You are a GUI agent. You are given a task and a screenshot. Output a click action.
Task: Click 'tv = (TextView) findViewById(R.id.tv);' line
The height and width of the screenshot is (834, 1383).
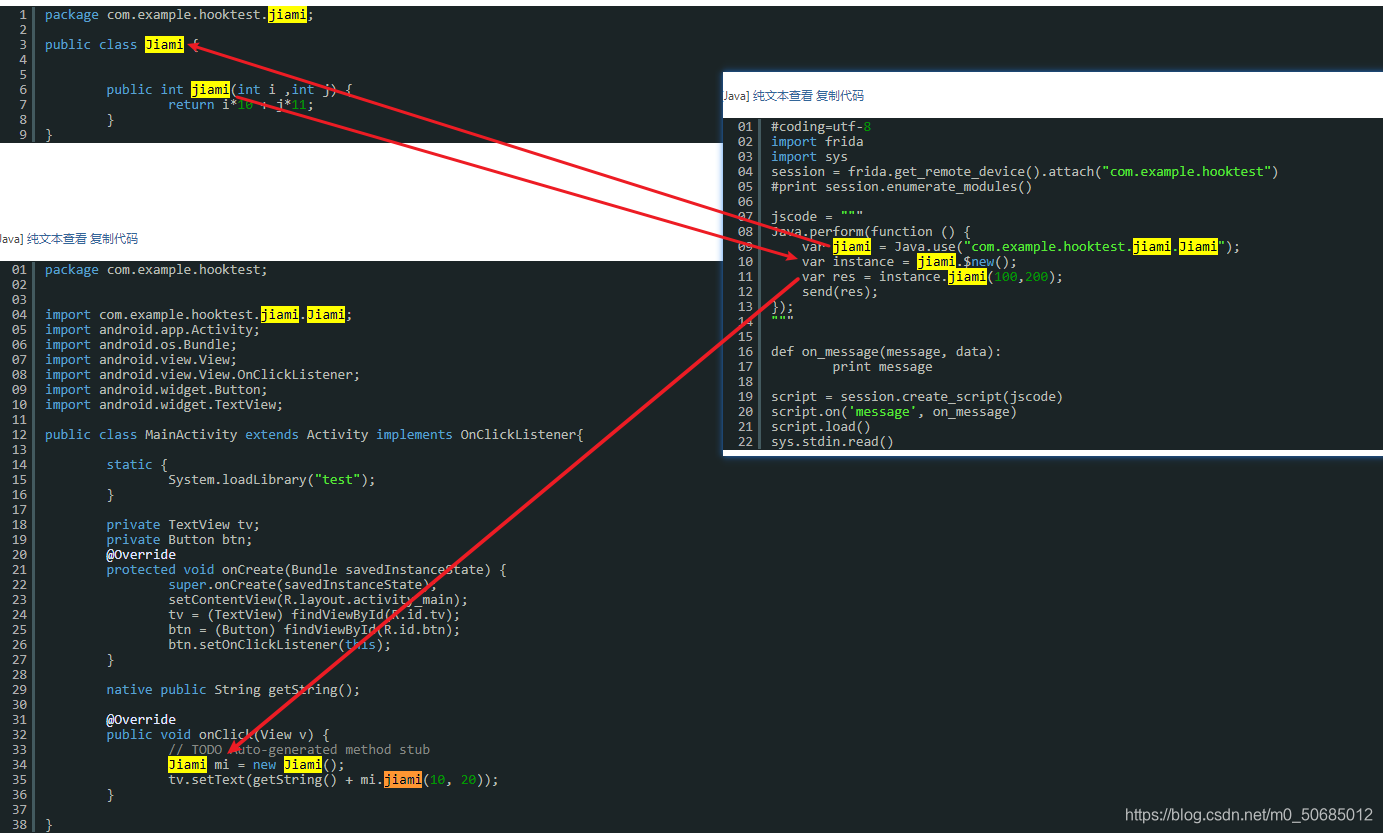(314, 615)
